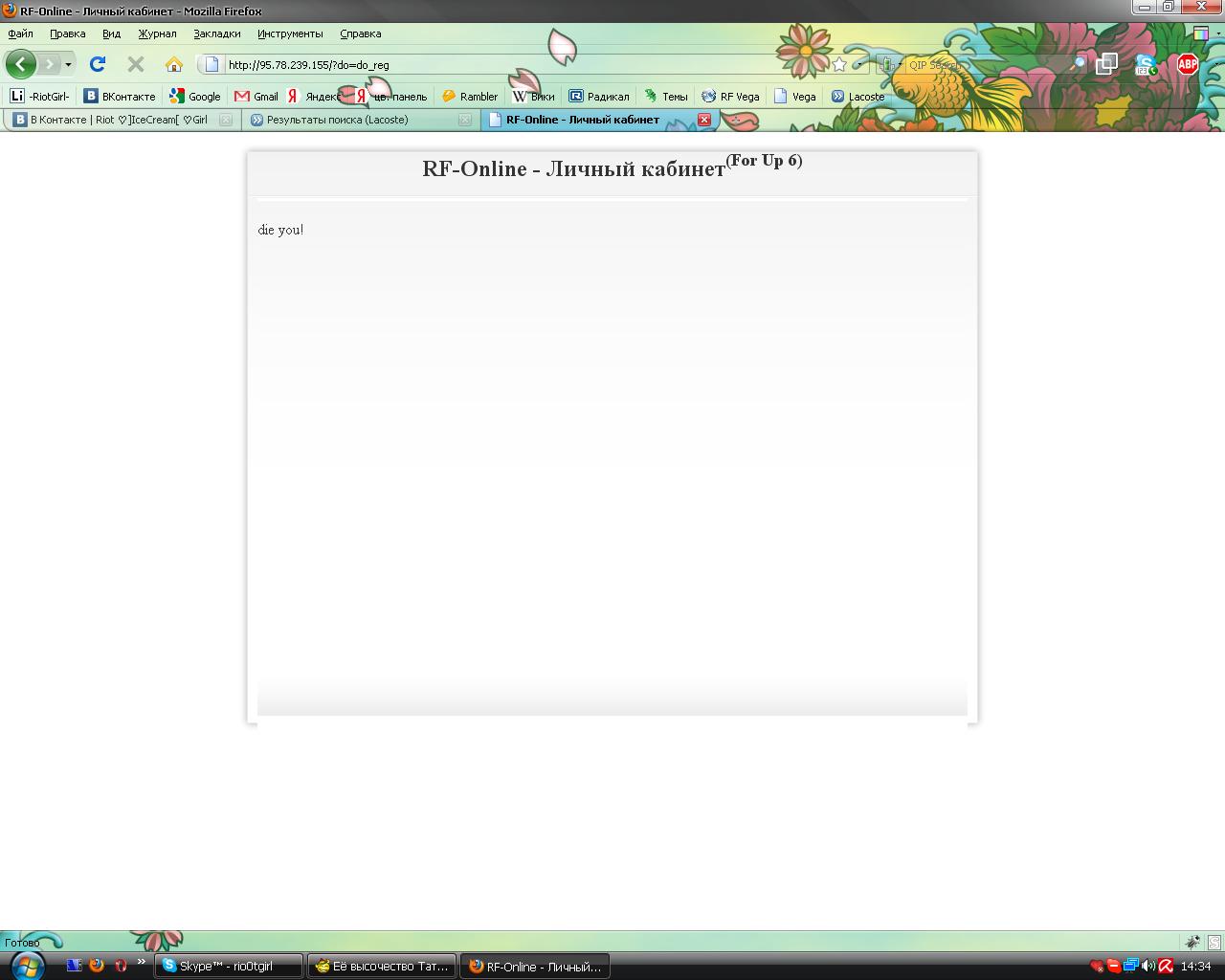The height and width of the screenshot is (980, 1225).
Task: Click the RF-Online Firefox taskbar button
Action: (535, 967)
